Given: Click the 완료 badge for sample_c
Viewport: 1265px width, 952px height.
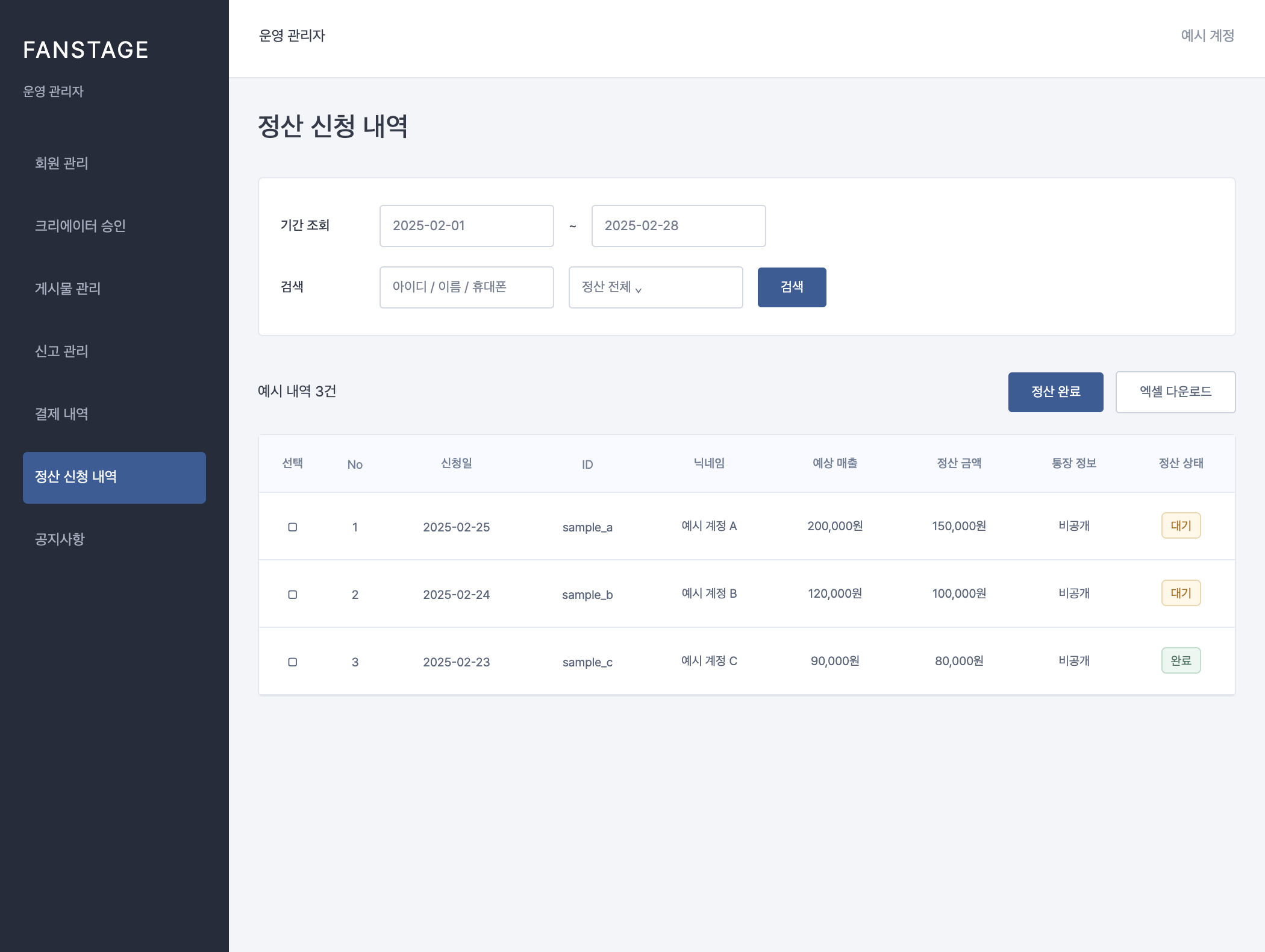Looking at the screenshot, I should [1181, 660].
